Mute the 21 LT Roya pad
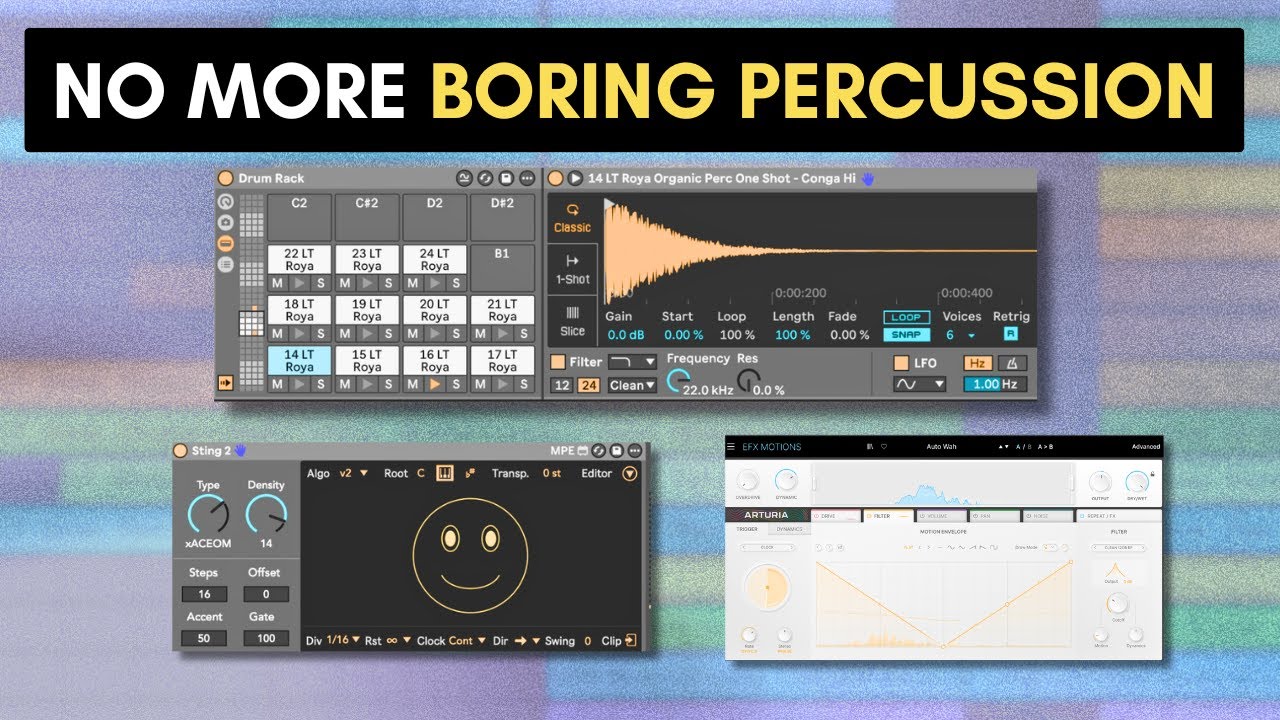Viewport: 1280px width, 720px height. tap(481, 333)
